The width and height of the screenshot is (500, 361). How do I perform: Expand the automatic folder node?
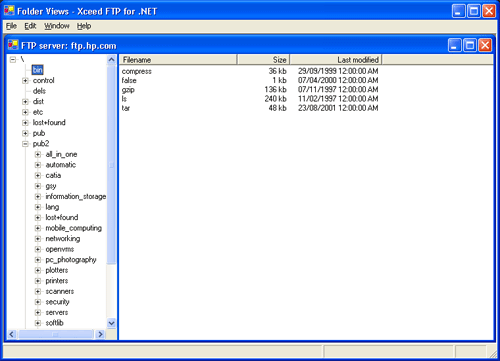(38, 165)
